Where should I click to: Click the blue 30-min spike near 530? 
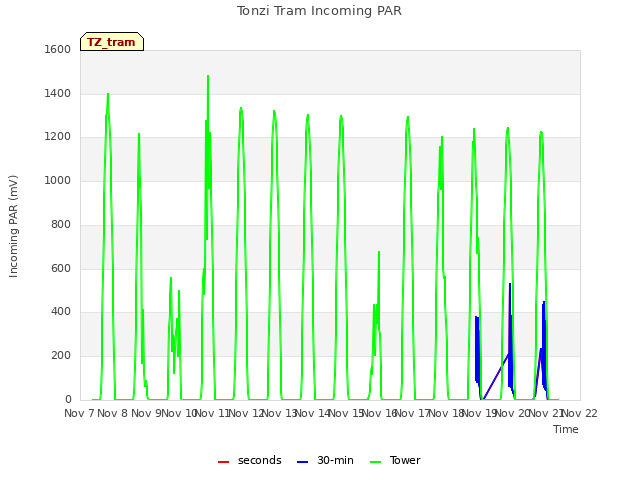[510, 285]
